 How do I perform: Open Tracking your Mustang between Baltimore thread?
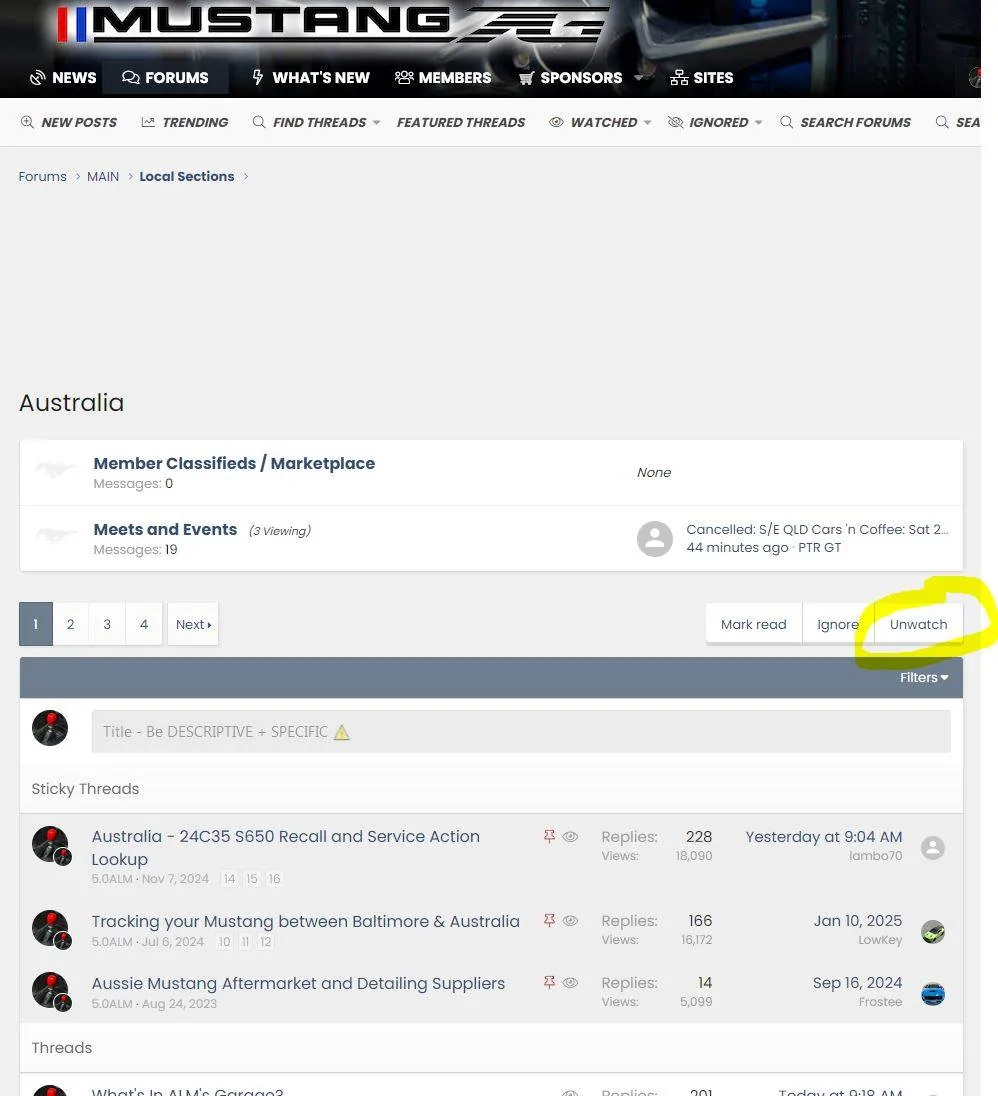[305, 921]
